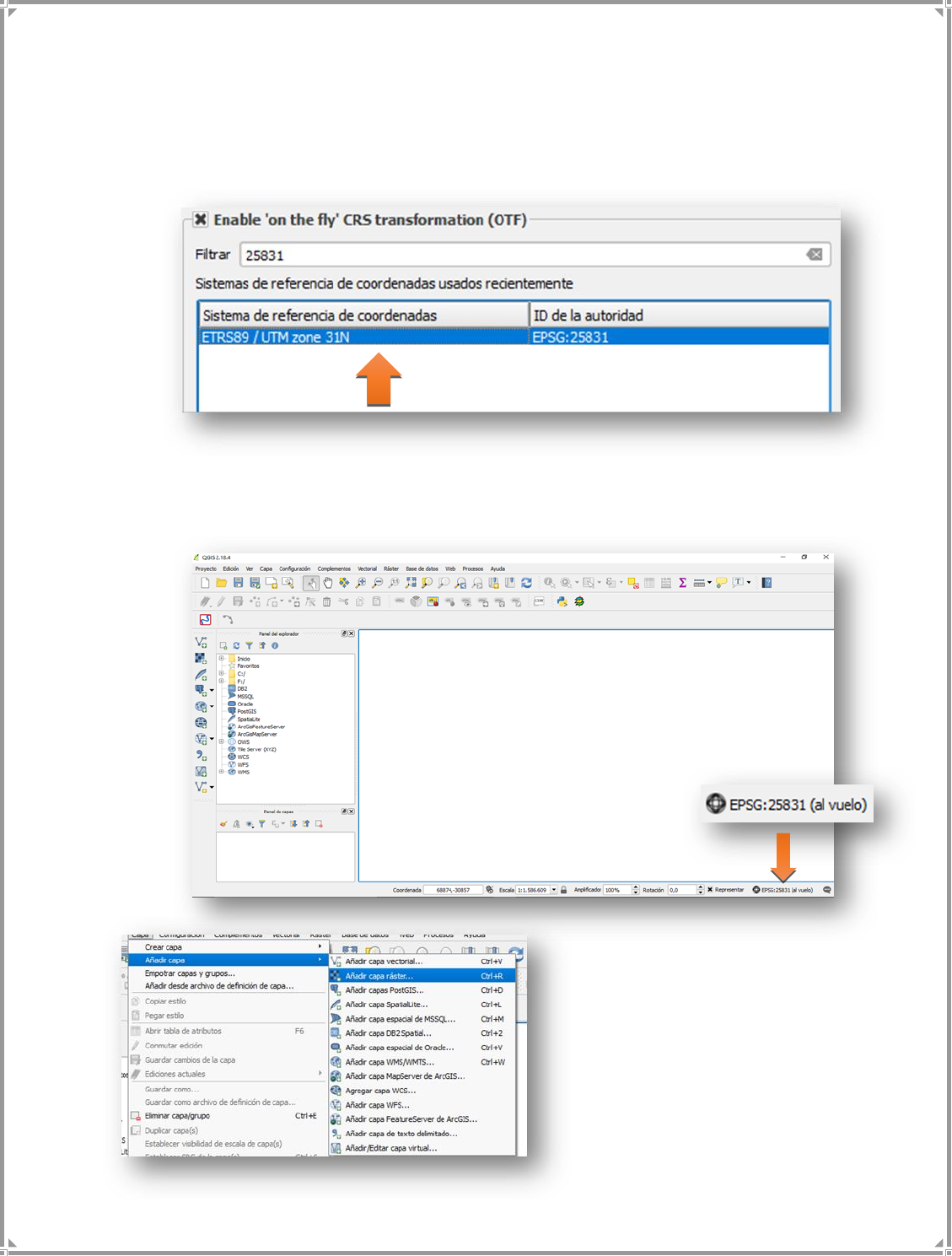Screen dimensions: 952x1256
Task: Increase the Amplificador value with up stepper
Action: (636, 887)
